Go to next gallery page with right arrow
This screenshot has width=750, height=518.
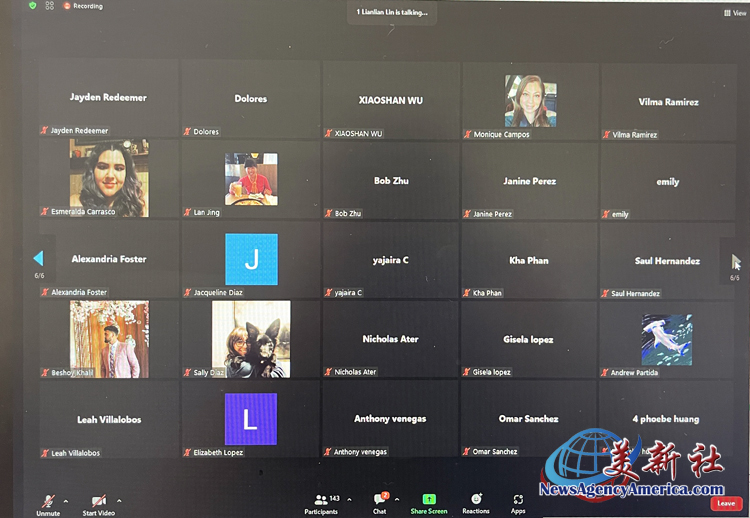coord(736,262)
